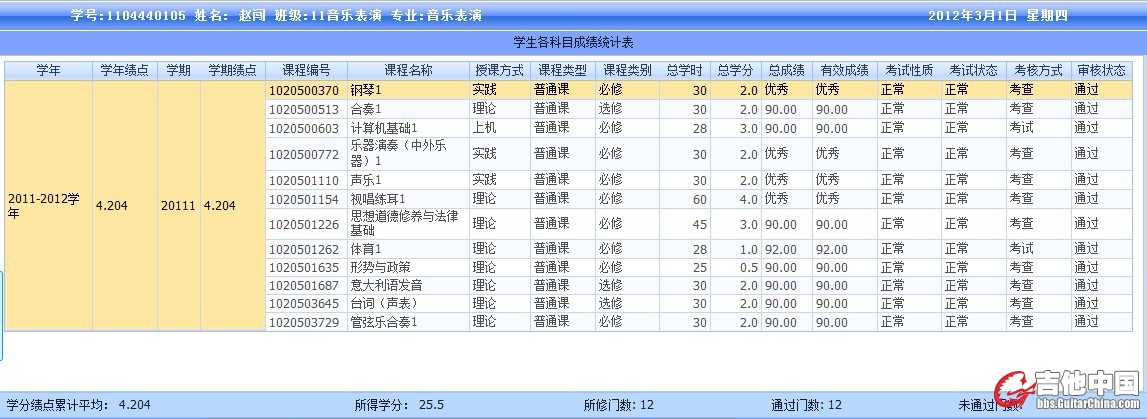Select the 管弦乐合奏1 course name
The height and width of the screenshot is (419, 1147).
click(x=384, y=322)
